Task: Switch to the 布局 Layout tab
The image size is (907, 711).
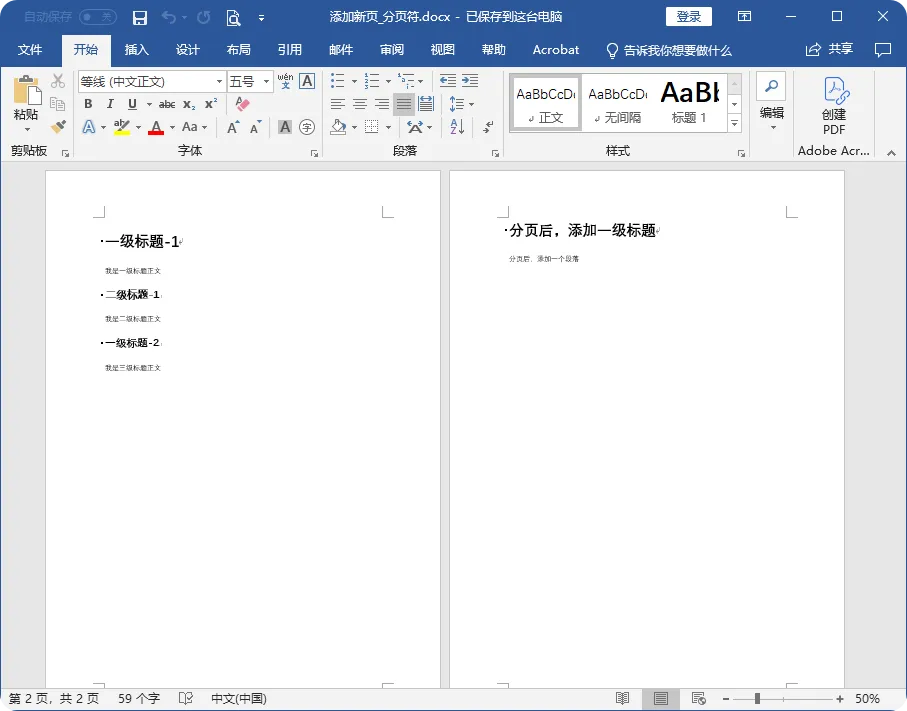Action: (x=238, y=50)
